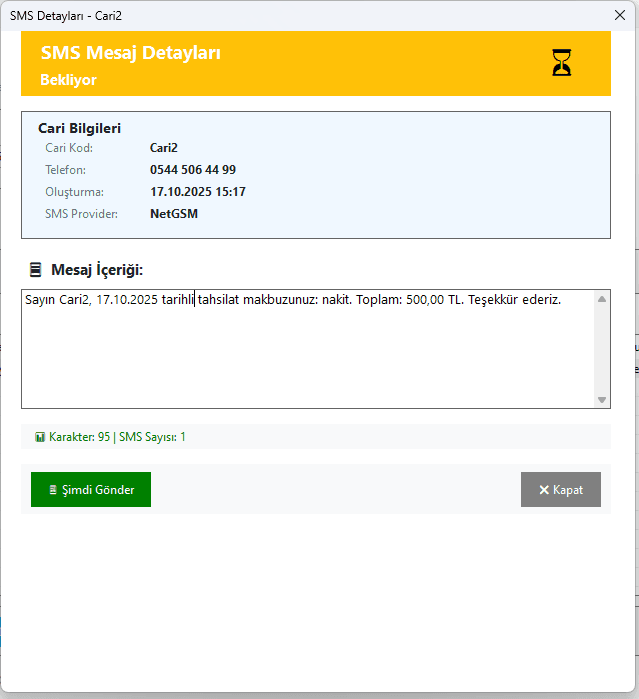Click the icon beside Mesaj İçeriği heading
This screenshot has width=639, height=699.
35,270
